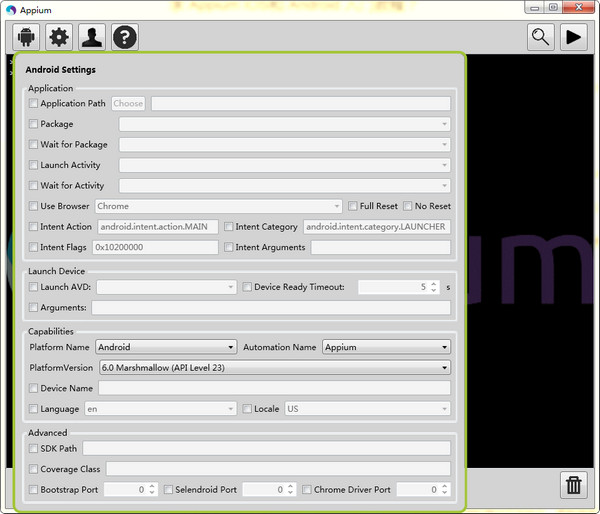The width and height of the screenshot is (600, 514).
Task: Click the Device Name text field
Action: pos(273,388)
